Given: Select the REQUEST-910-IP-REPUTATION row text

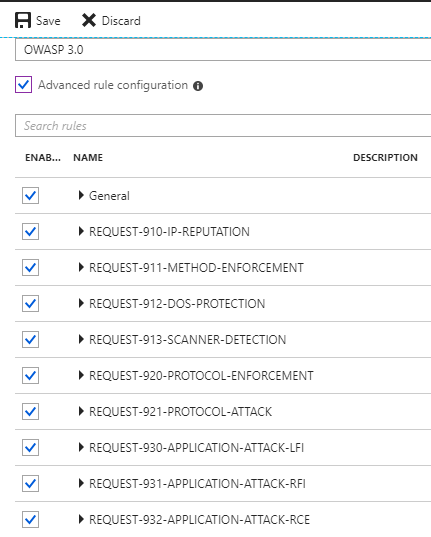Looking at the screenshot, I should [169, 232].
